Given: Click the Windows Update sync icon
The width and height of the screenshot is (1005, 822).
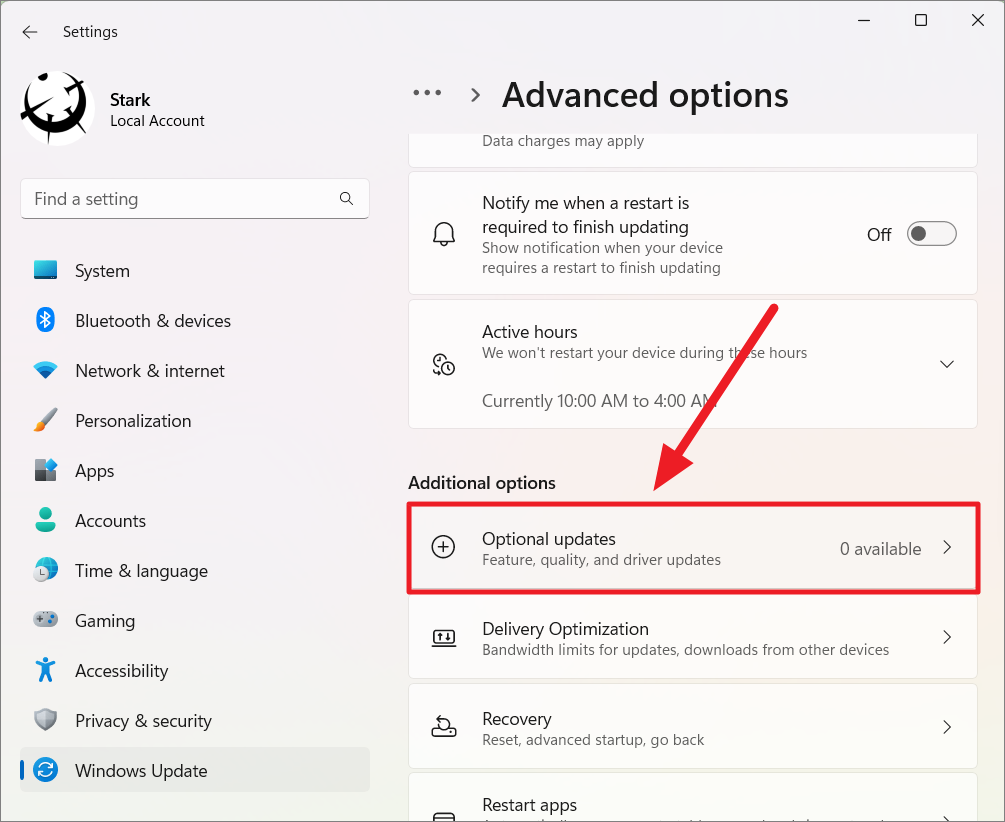Looking at the screenshot, I should (x=46, y=770).
